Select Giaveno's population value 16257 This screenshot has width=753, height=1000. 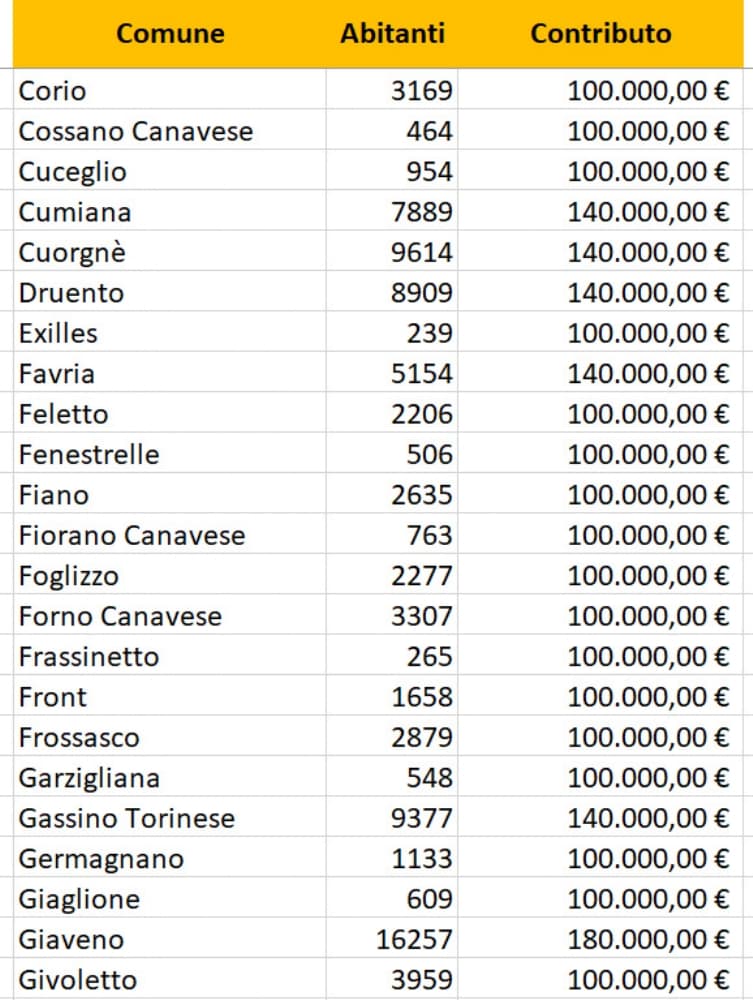click(415, 939)
